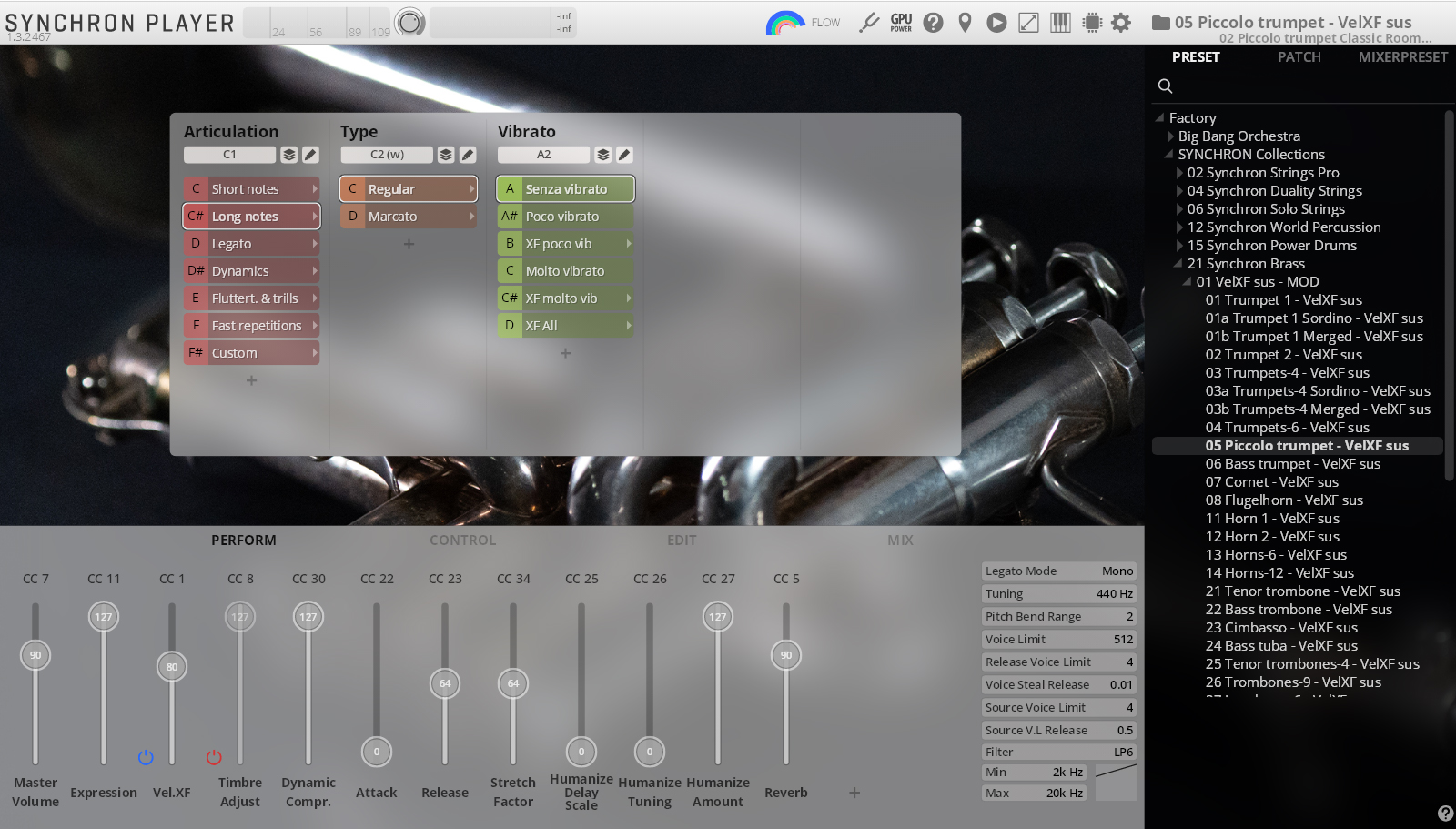
Task: Open the help question mark icon
Action: 933,23
